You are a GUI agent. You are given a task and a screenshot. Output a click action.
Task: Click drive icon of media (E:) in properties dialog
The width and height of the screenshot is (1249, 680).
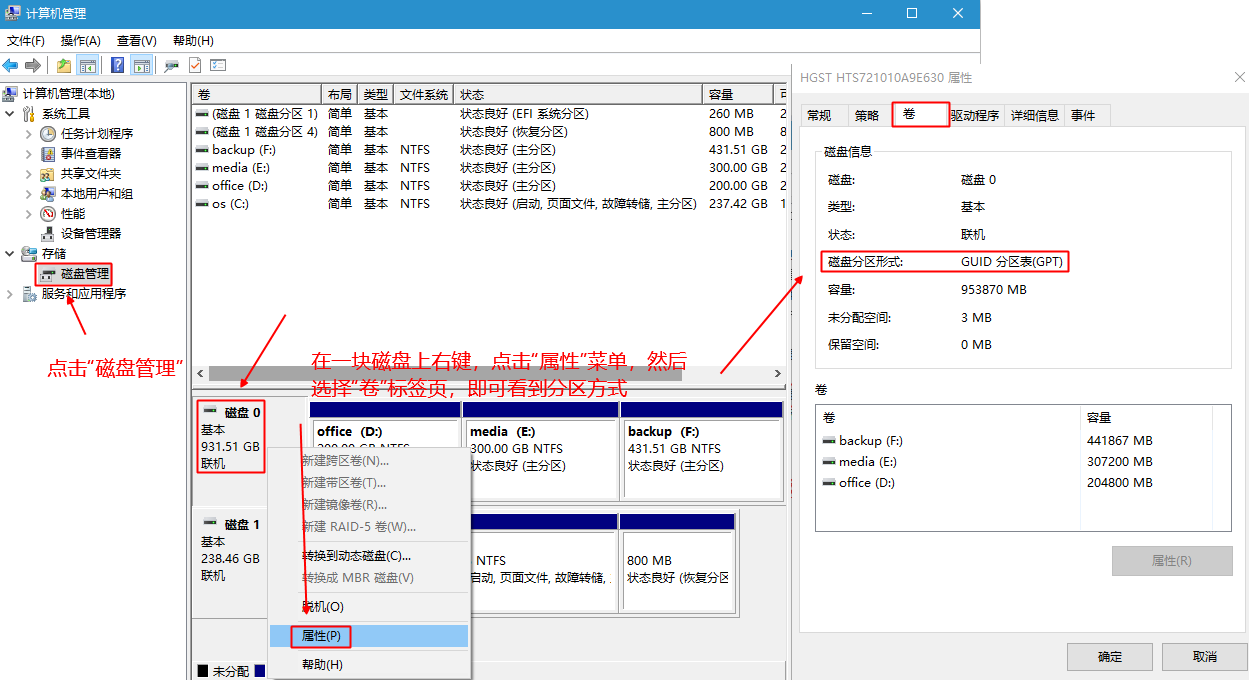click(829, 462)
